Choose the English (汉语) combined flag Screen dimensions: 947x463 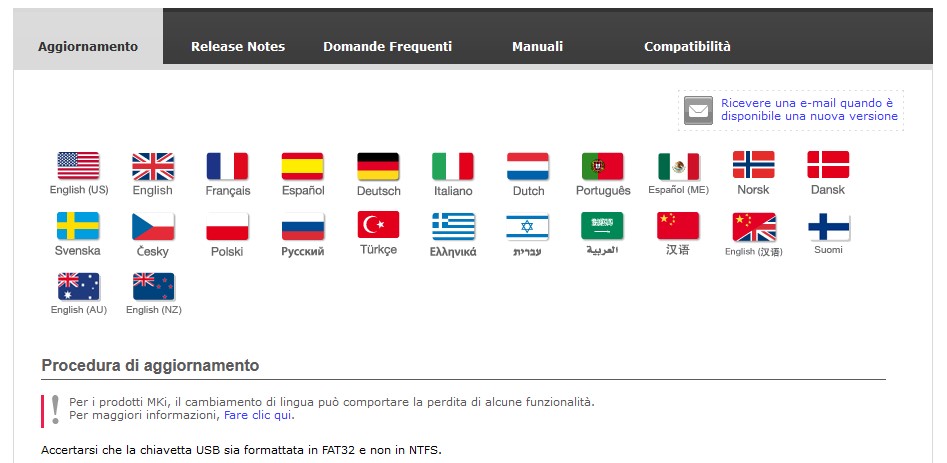point(754,227)
